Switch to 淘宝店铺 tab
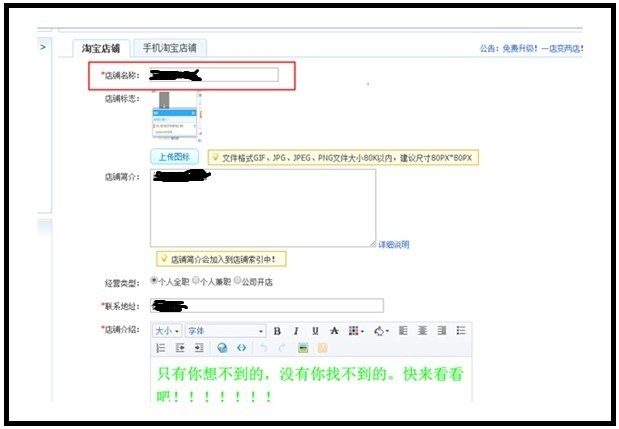Screen dimensions: 619x429 [x=101, y=49]
